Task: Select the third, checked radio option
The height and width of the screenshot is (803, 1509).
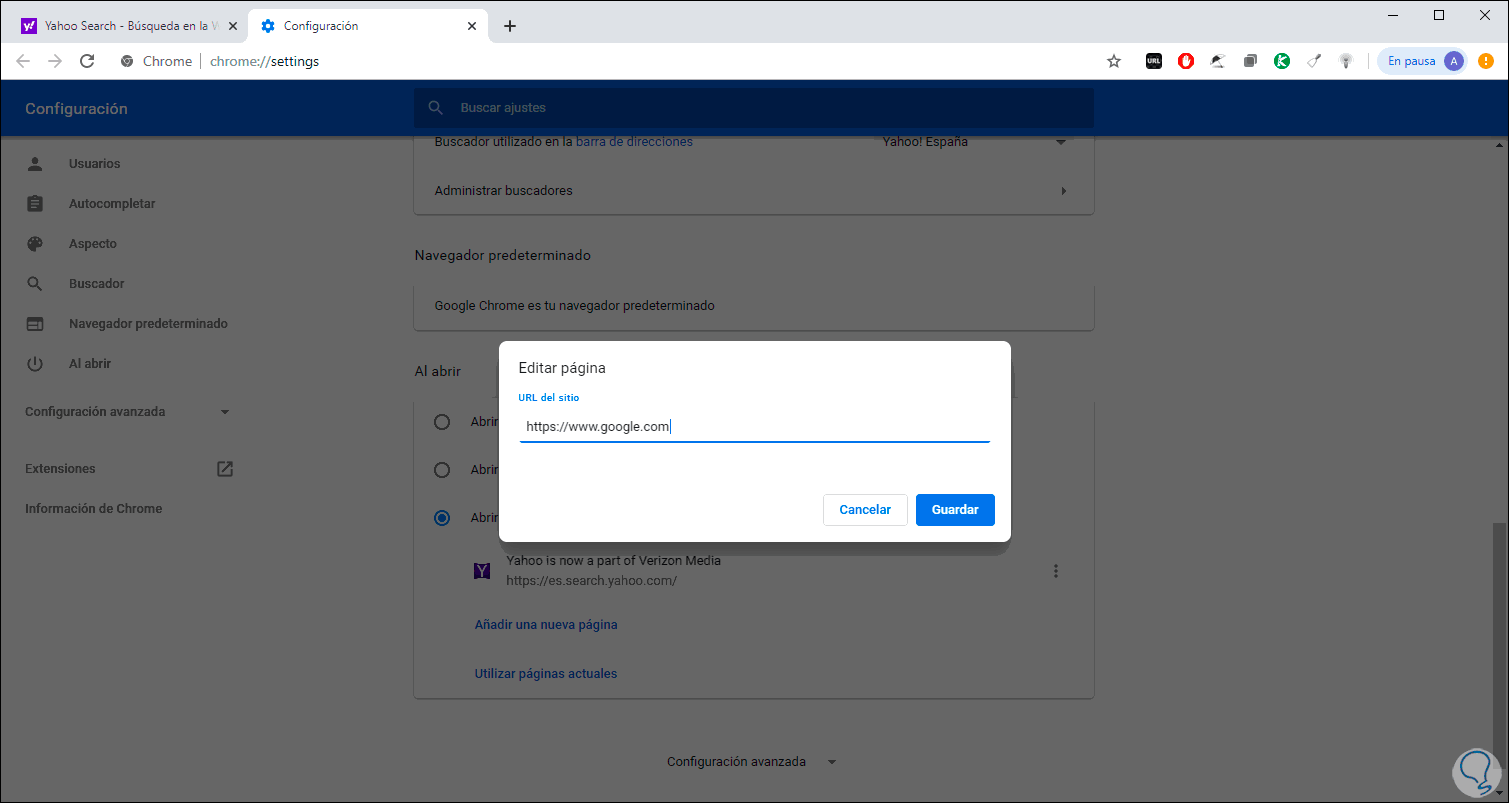Action: point(442,518)
